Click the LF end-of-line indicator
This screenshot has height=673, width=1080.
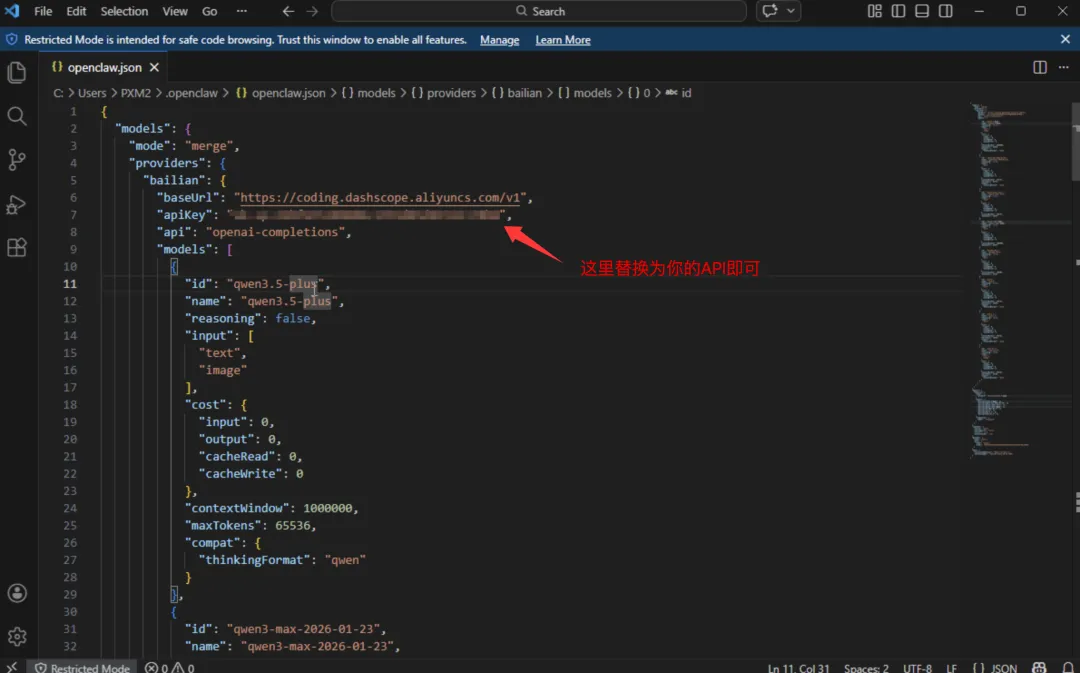[951, 667]
